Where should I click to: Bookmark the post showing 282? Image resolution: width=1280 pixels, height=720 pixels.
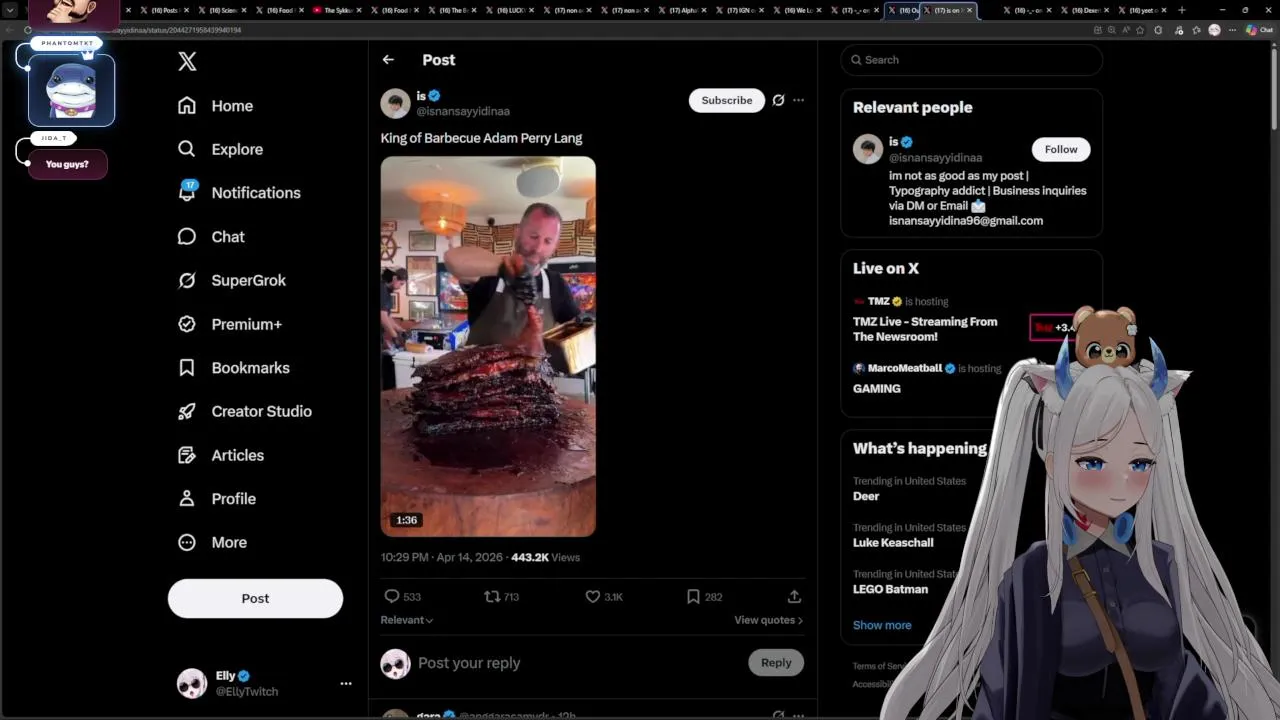(704, 596)
